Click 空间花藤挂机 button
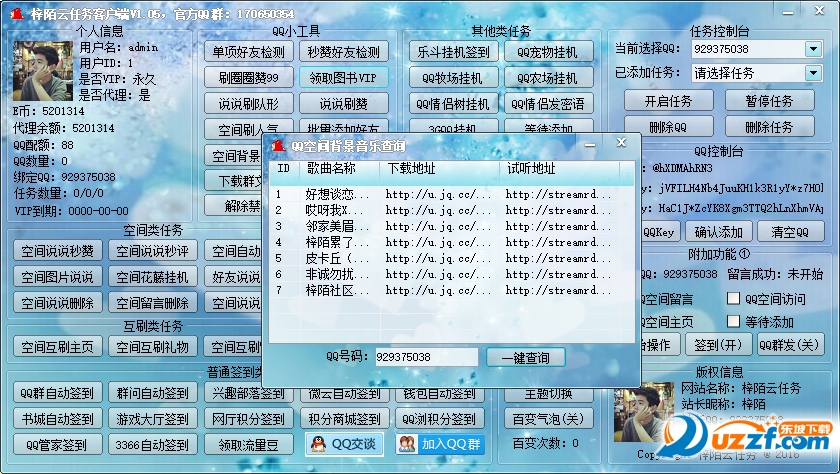This screenshot has width=840, height=474. 153,277
